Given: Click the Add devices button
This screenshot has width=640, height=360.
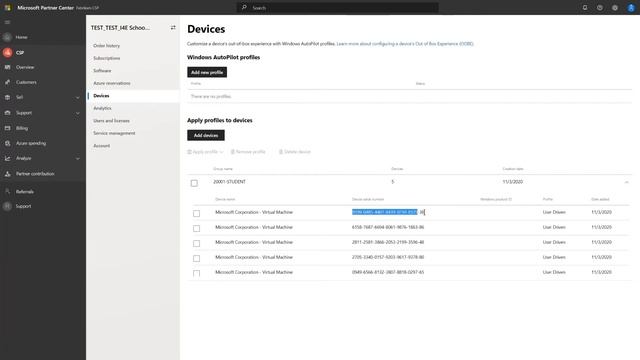Looking at the screenshot, I should point(206,135).
